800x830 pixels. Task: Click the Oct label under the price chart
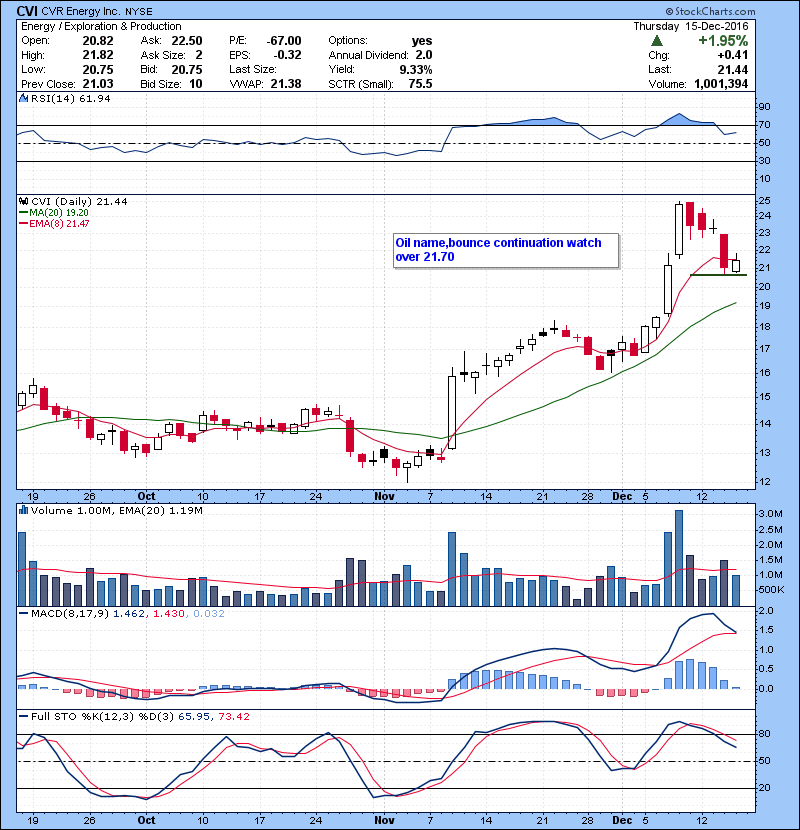coord(146,496)
